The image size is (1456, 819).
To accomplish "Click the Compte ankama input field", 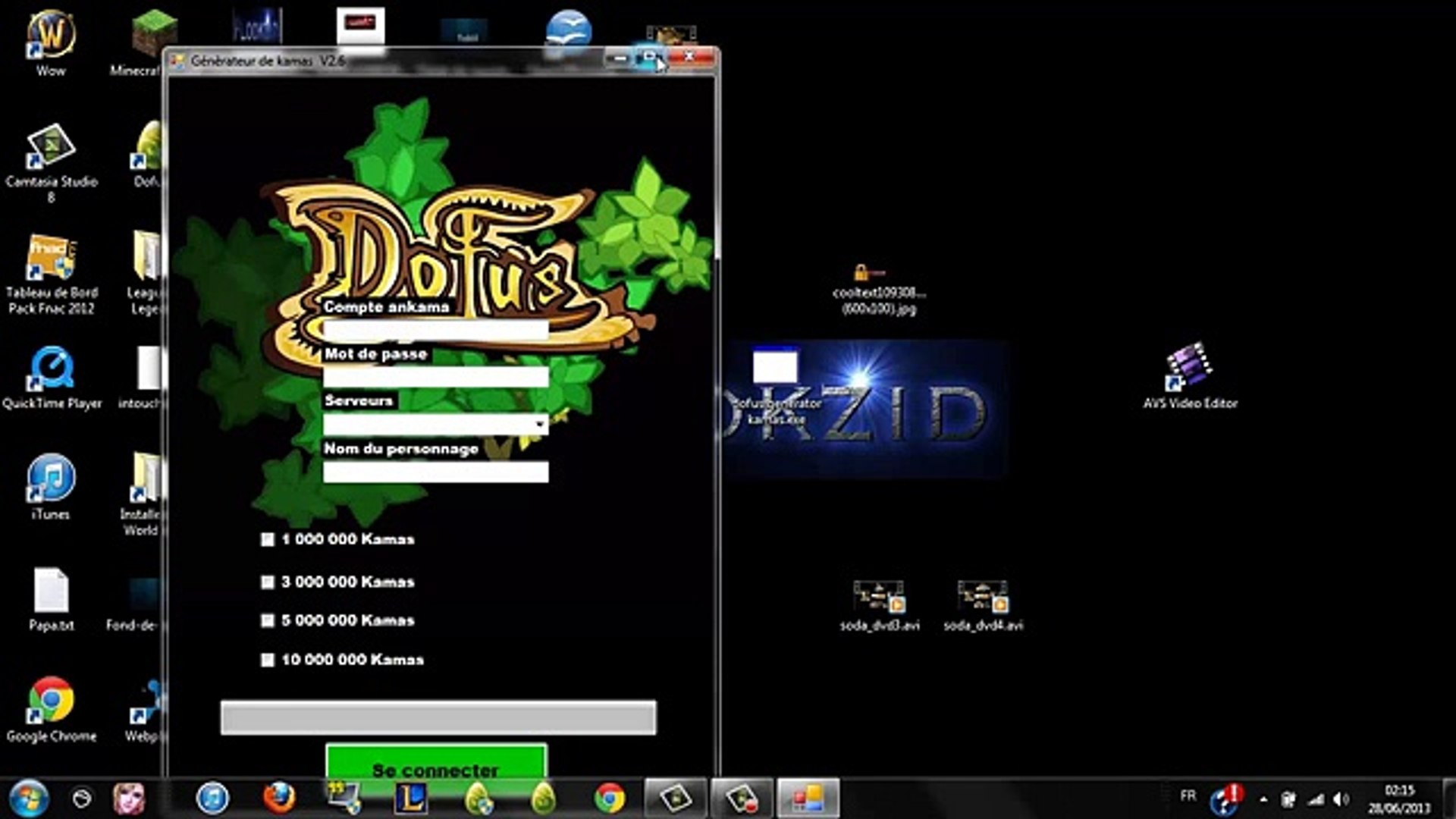I will click(x=435, y=329).
